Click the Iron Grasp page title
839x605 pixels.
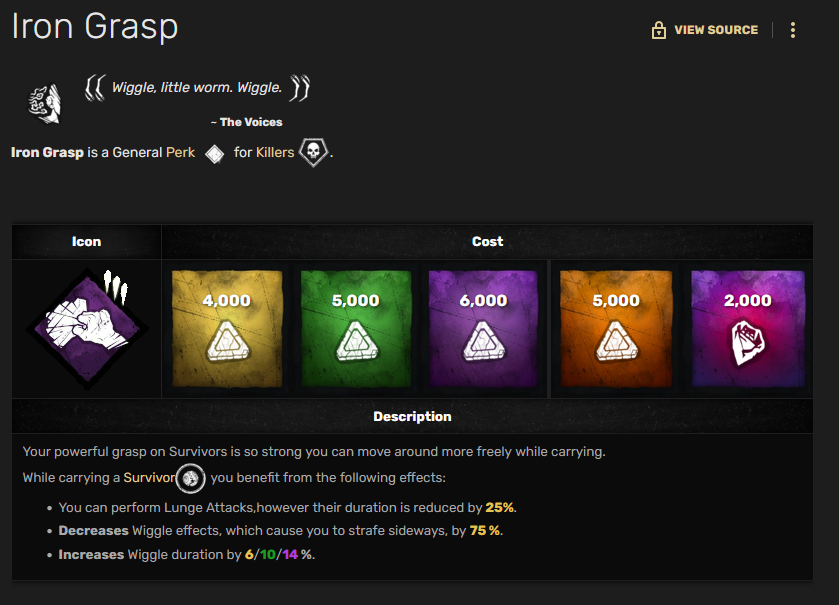(x=95, y=27)
